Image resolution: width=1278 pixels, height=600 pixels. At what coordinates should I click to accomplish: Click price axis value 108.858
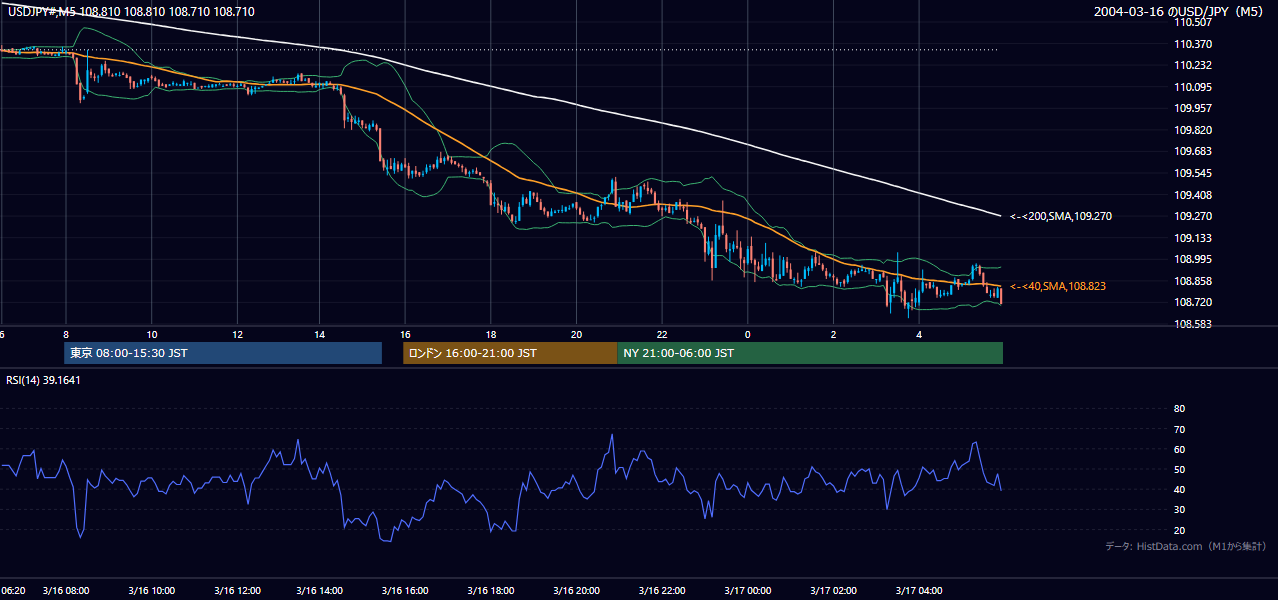pyautogui.click(x=1192, y=281)
